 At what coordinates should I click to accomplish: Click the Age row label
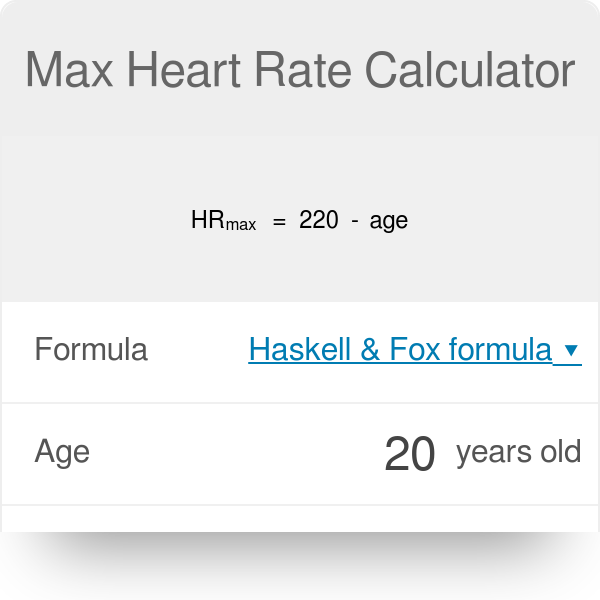pyautogui.click(x=62, y=452)
